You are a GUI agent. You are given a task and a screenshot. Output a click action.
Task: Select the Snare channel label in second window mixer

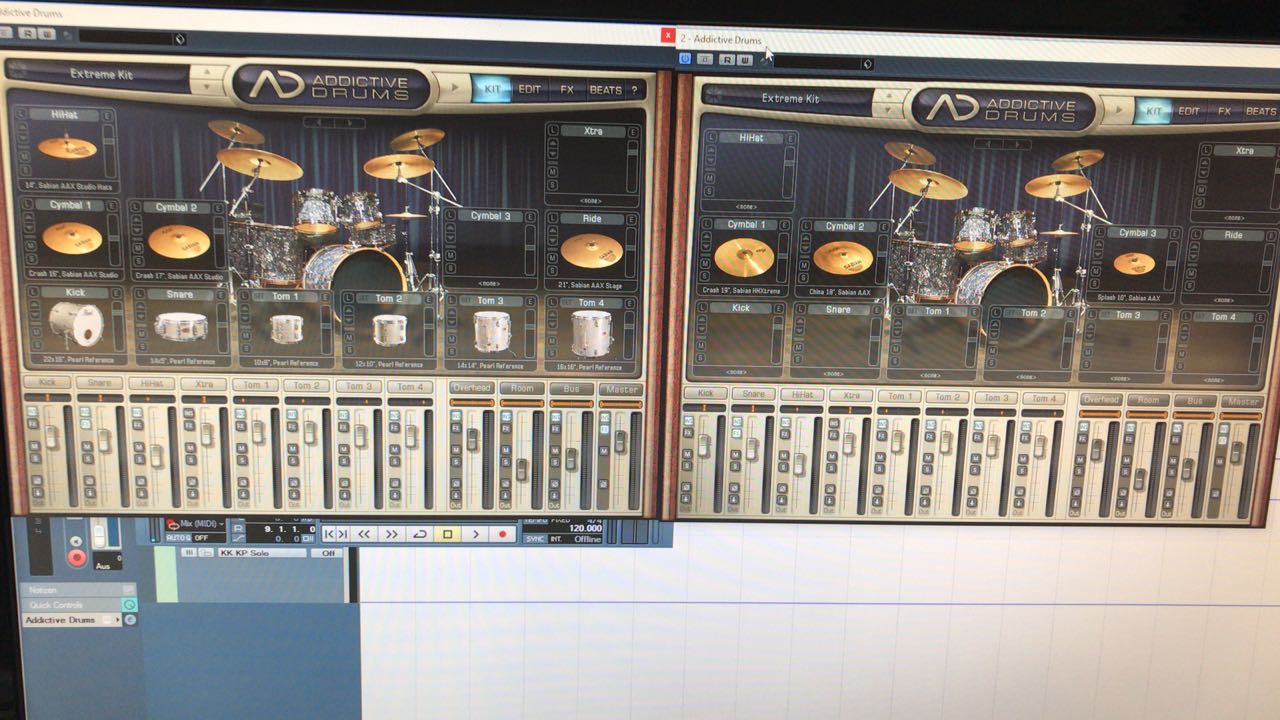755,394
